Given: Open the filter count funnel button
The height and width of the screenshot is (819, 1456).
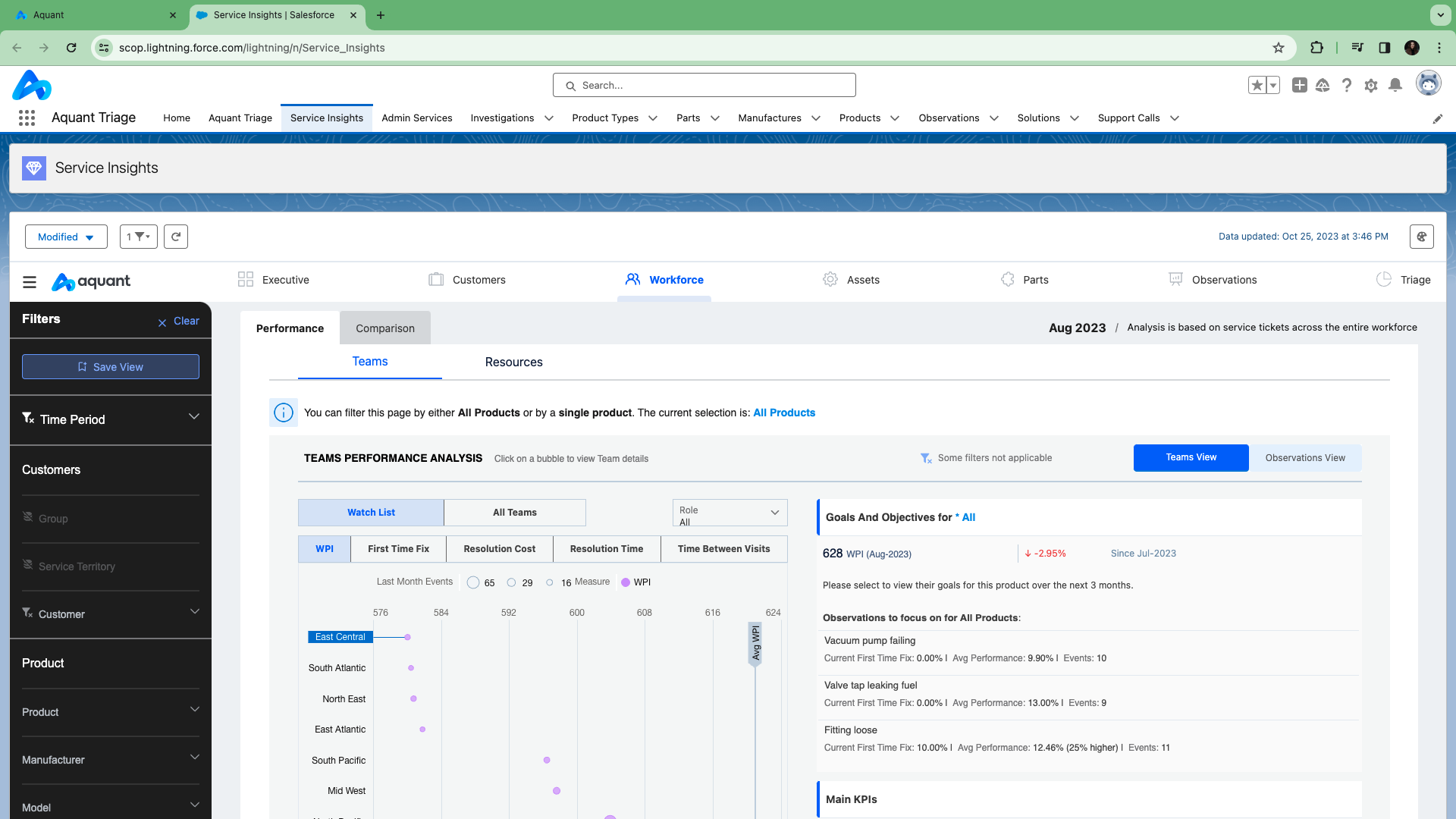Looking at the screenshot, I should 138,237.
